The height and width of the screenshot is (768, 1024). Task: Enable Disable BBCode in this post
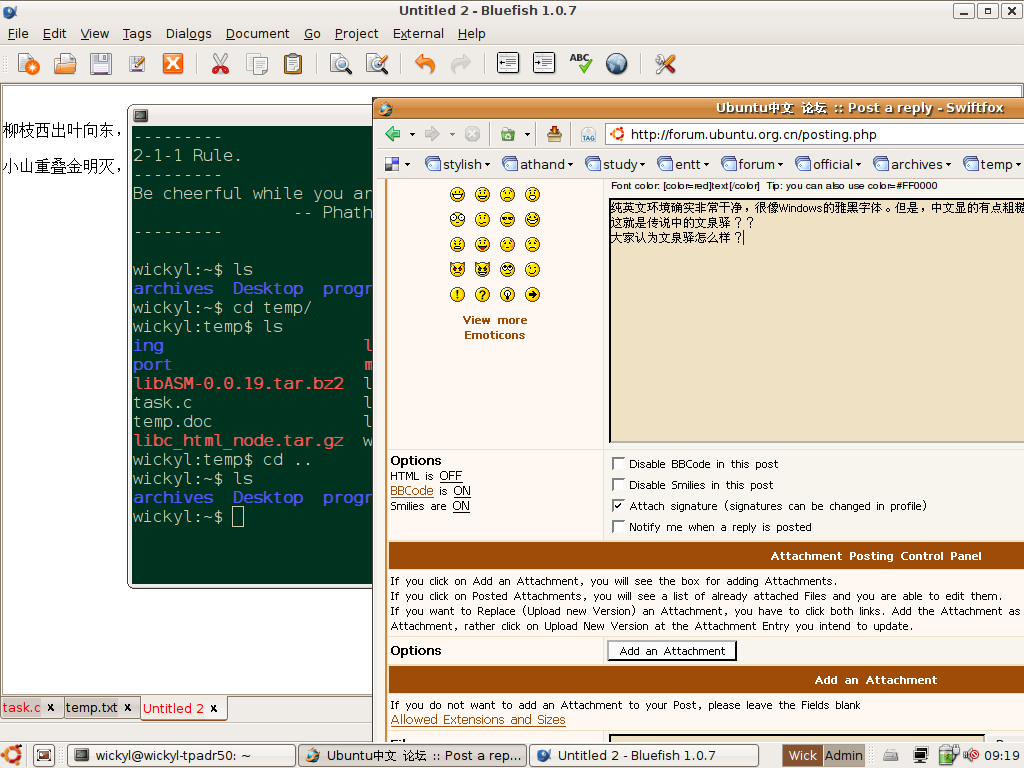(x=618, y=464)
